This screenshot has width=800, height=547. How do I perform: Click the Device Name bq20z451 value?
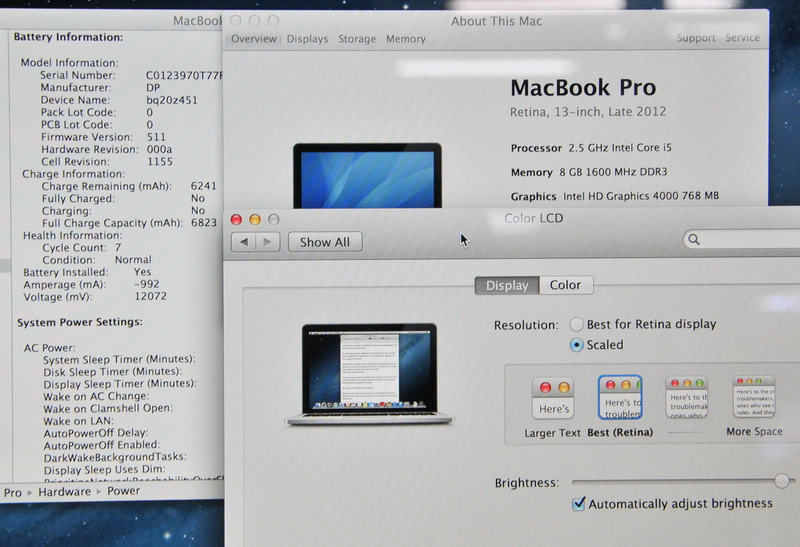[172, 100]
